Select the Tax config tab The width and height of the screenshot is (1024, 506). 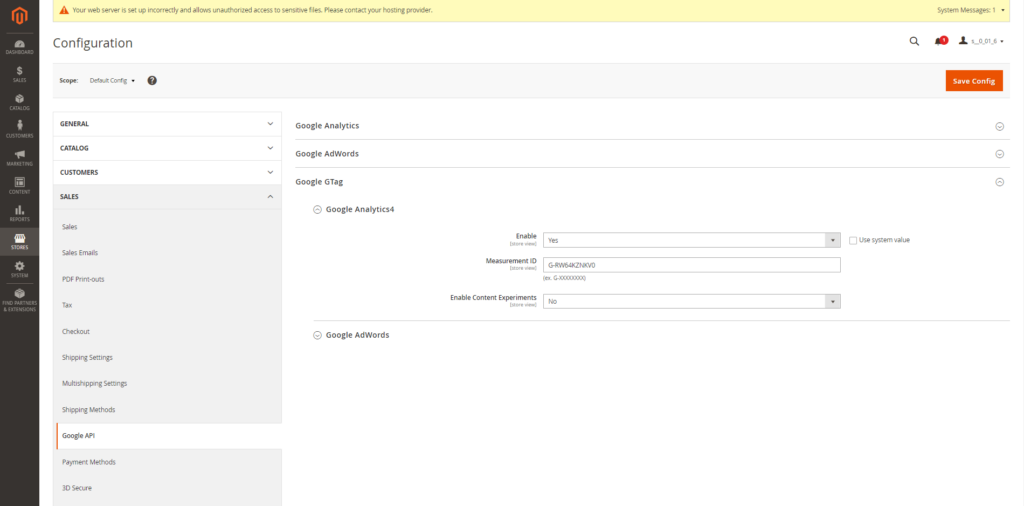coord(168,305)
